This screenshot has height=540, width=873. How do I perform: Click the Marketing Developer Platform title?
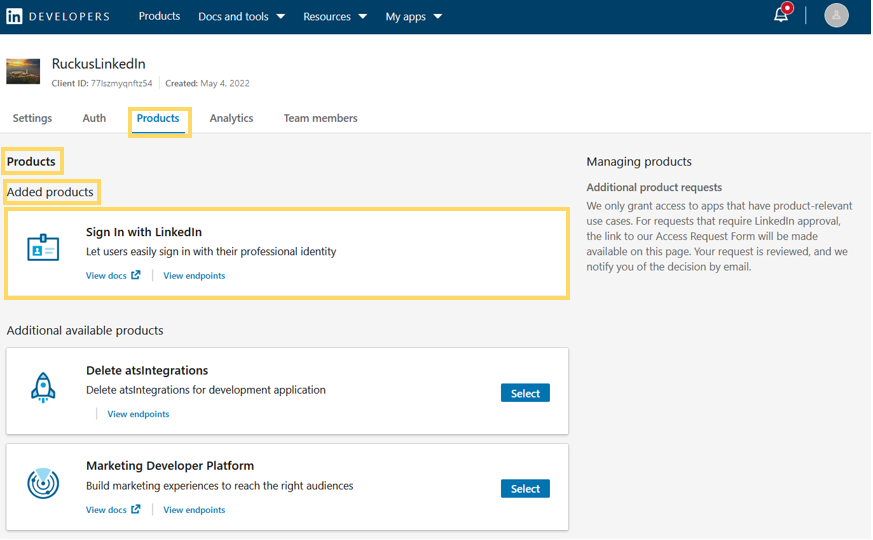pos(170,466)
